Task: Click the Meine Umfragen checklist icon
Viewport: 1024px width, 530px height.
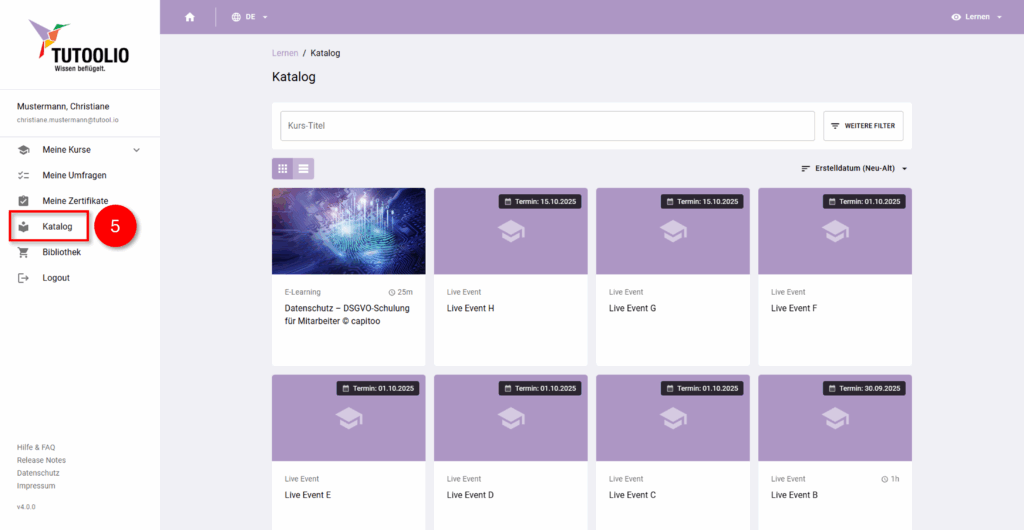Action: [24, 175]
